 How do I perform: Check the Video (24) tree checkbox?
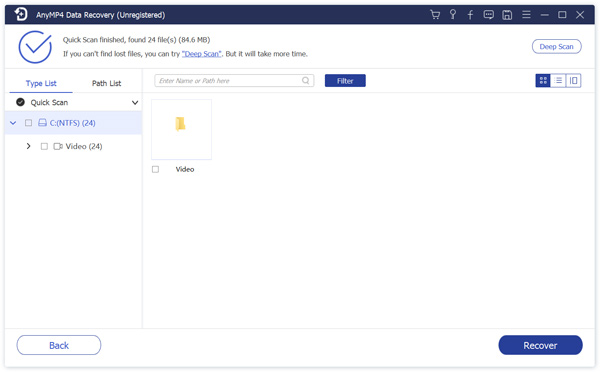click(44, 147)
